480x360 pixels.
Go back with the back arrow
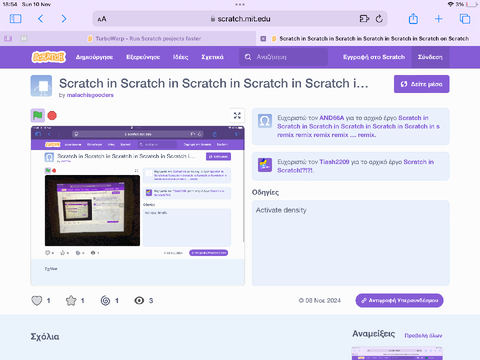[41, 19]
